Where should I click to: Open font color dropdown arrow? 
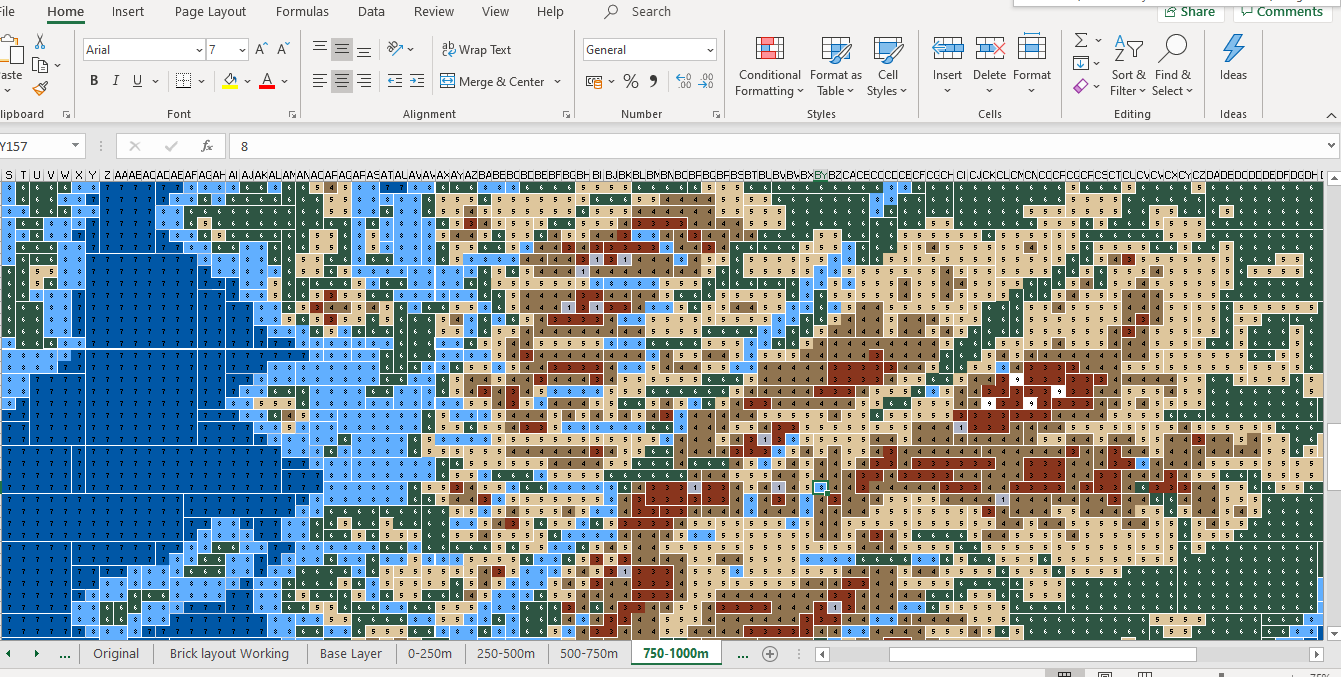[285, 82]
